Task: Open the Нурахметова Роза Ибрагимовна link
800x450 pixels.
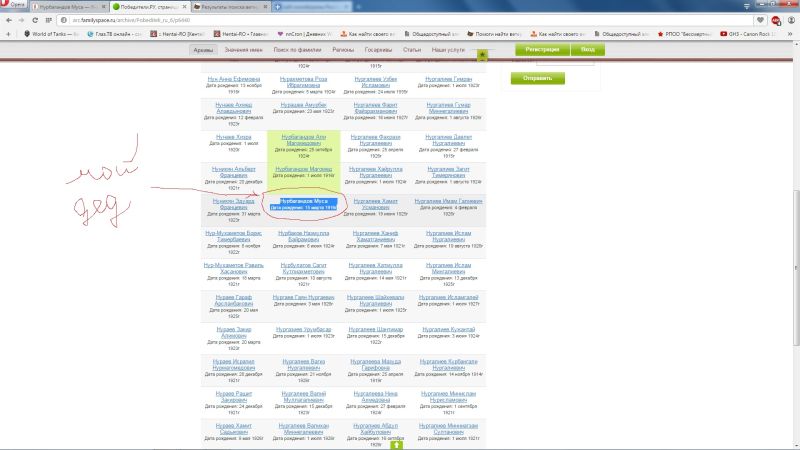Action: point(304,82)
